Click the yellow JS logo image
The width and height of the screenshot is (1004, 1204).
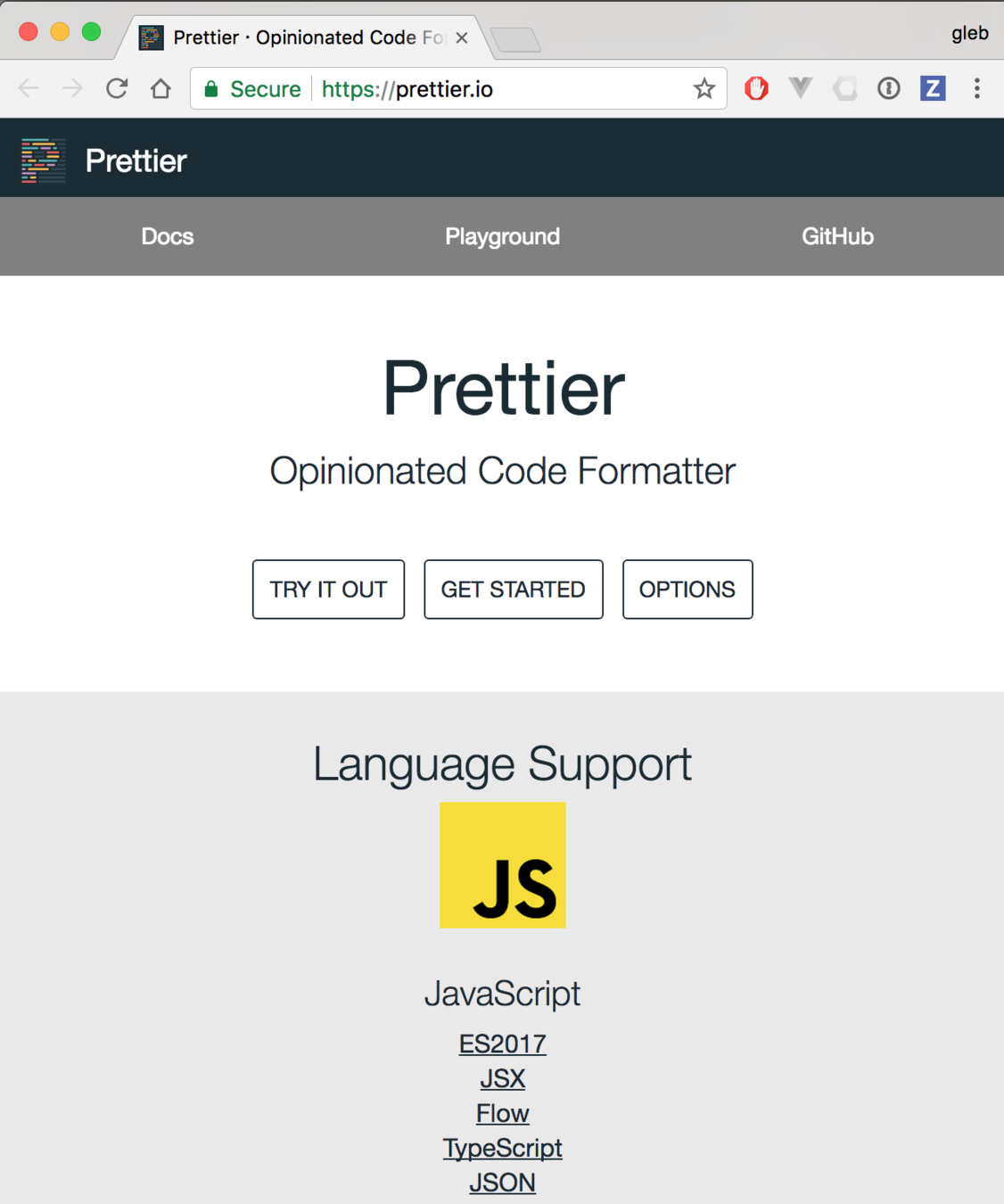pyautogui.click(x=503, y=865)
